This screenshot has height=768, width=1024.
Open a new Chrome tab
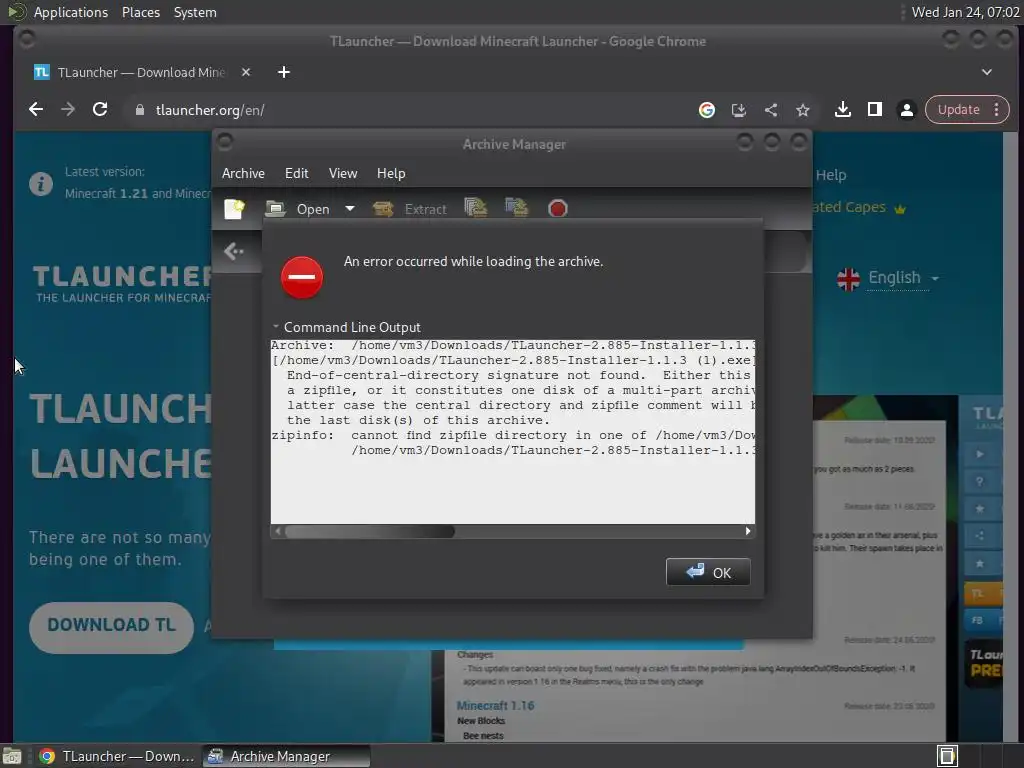click(283, 72)
